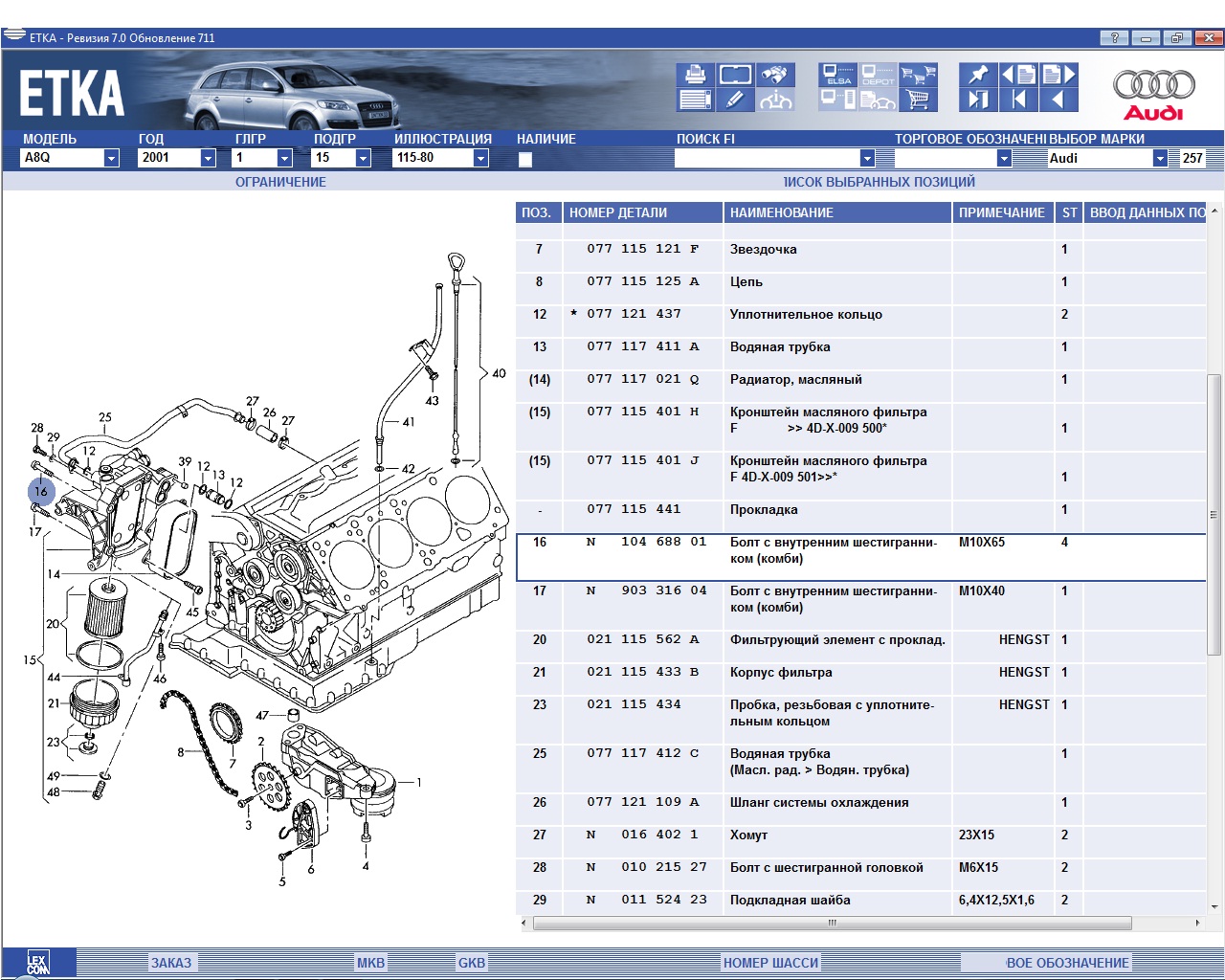Click the full-frame illustration view icon
Image resolution: width=1225 pixels, height=980 pixels.
(735, 75)
